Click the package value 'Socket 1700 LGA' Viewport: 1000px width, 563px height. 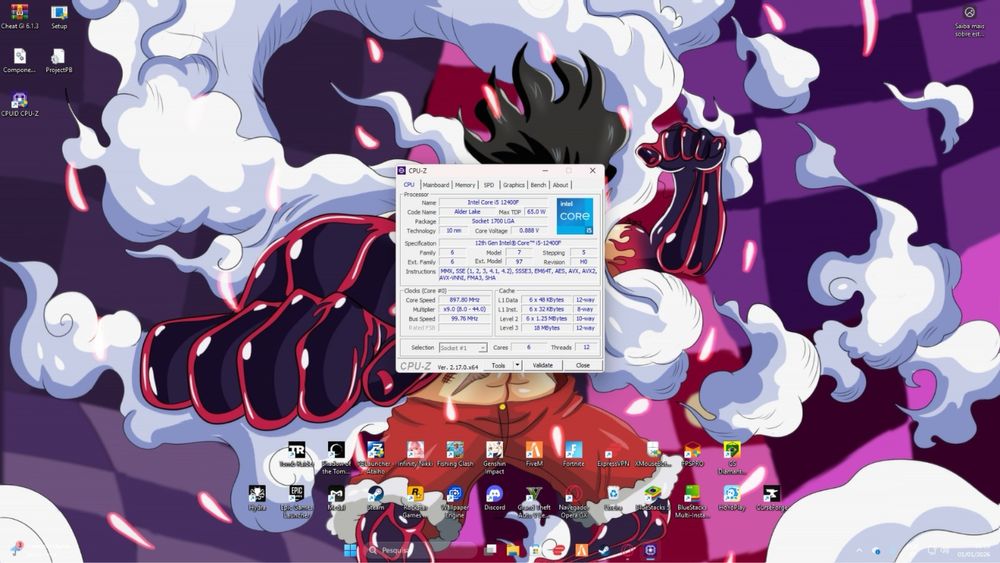[x=493, y=221]
